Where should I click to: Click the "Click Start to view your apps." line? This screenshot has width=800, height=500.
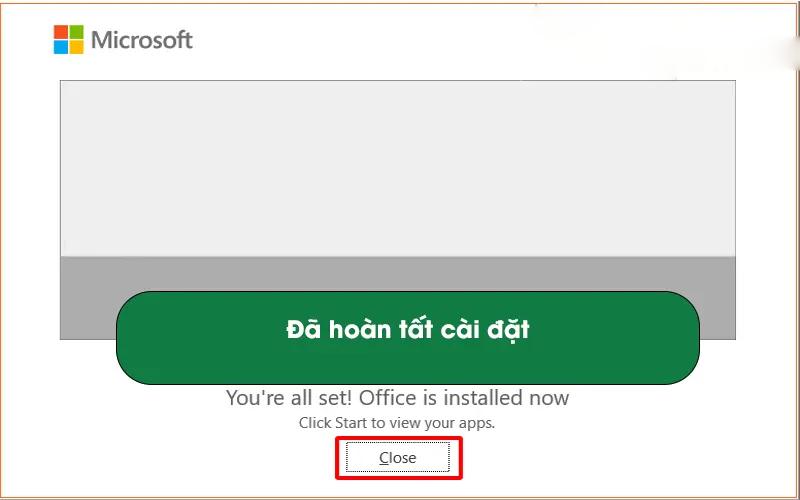[x=397, y=423]
